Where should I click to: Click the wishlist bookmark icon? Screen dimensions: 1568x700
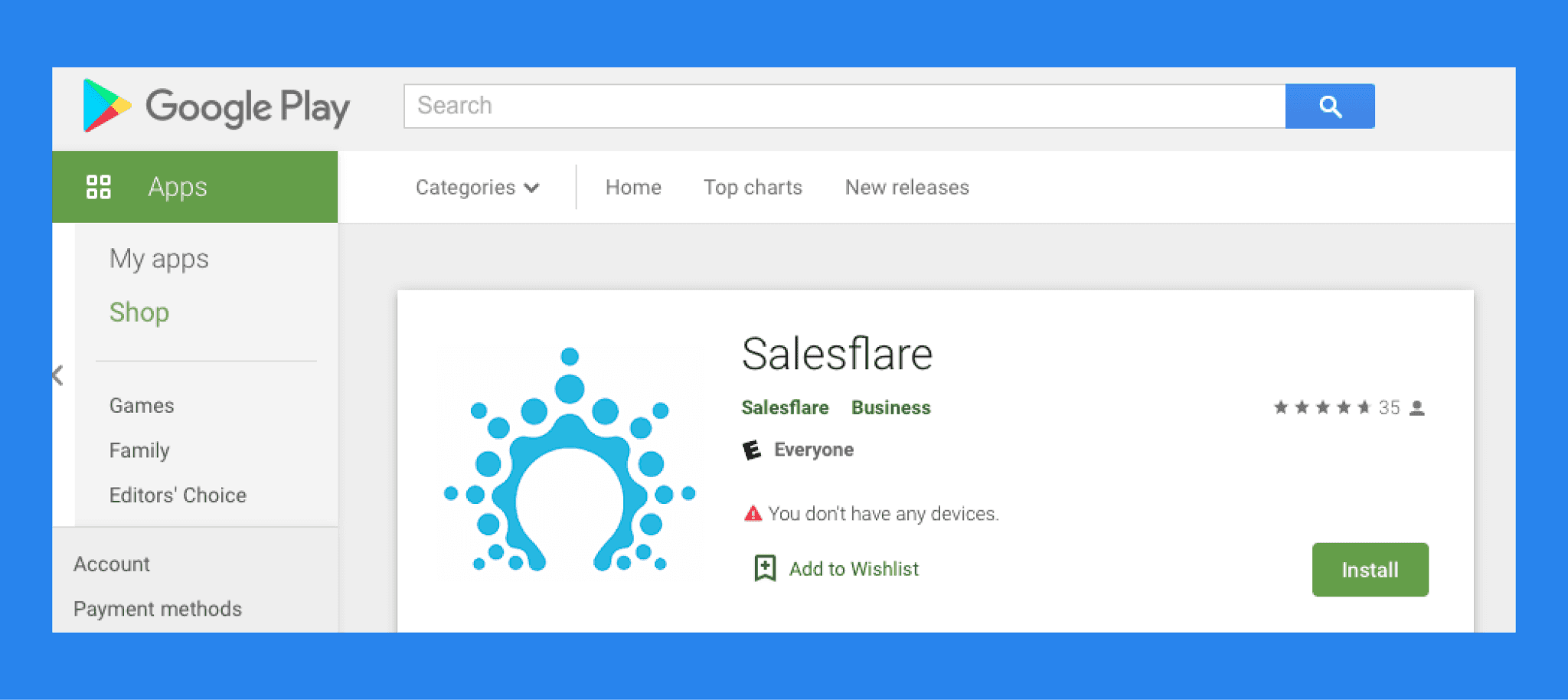(x=765, y=568)
